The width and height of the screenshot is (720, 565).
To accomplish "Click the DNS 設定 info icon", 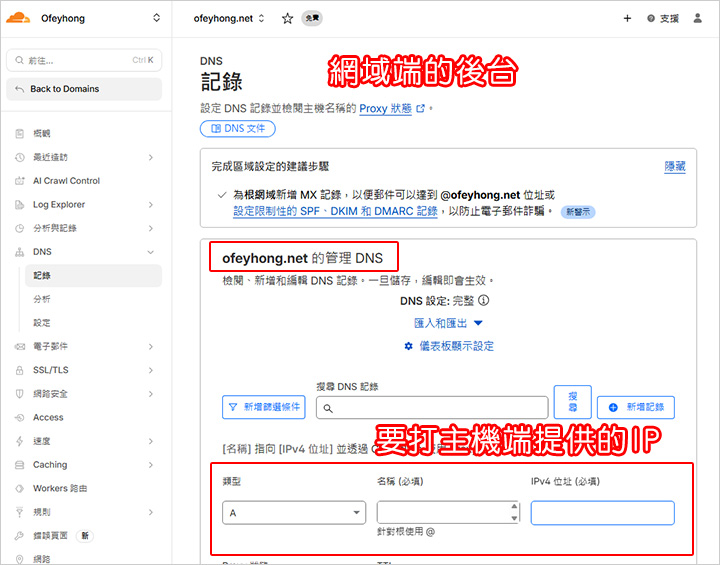I will click(x=483, y=300).
